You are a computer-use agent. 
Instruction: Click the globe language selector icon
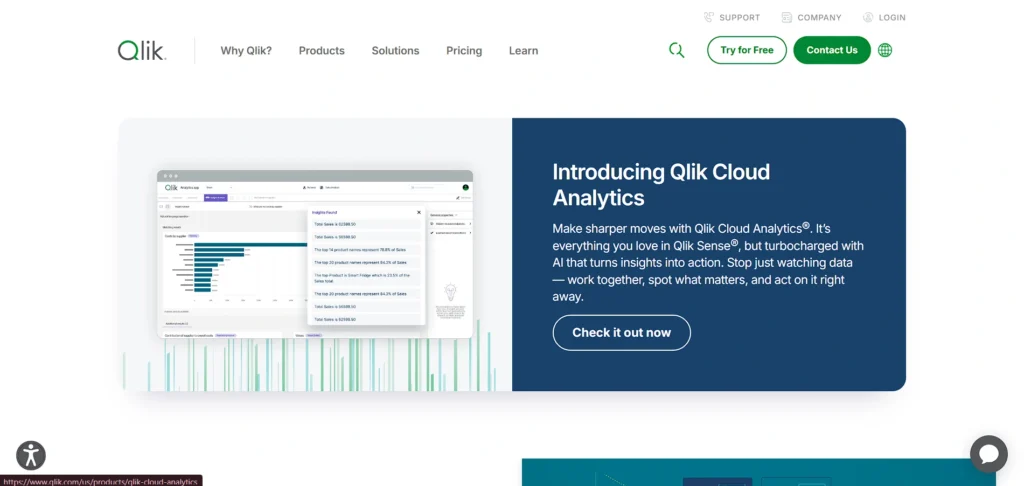(885, 50)
